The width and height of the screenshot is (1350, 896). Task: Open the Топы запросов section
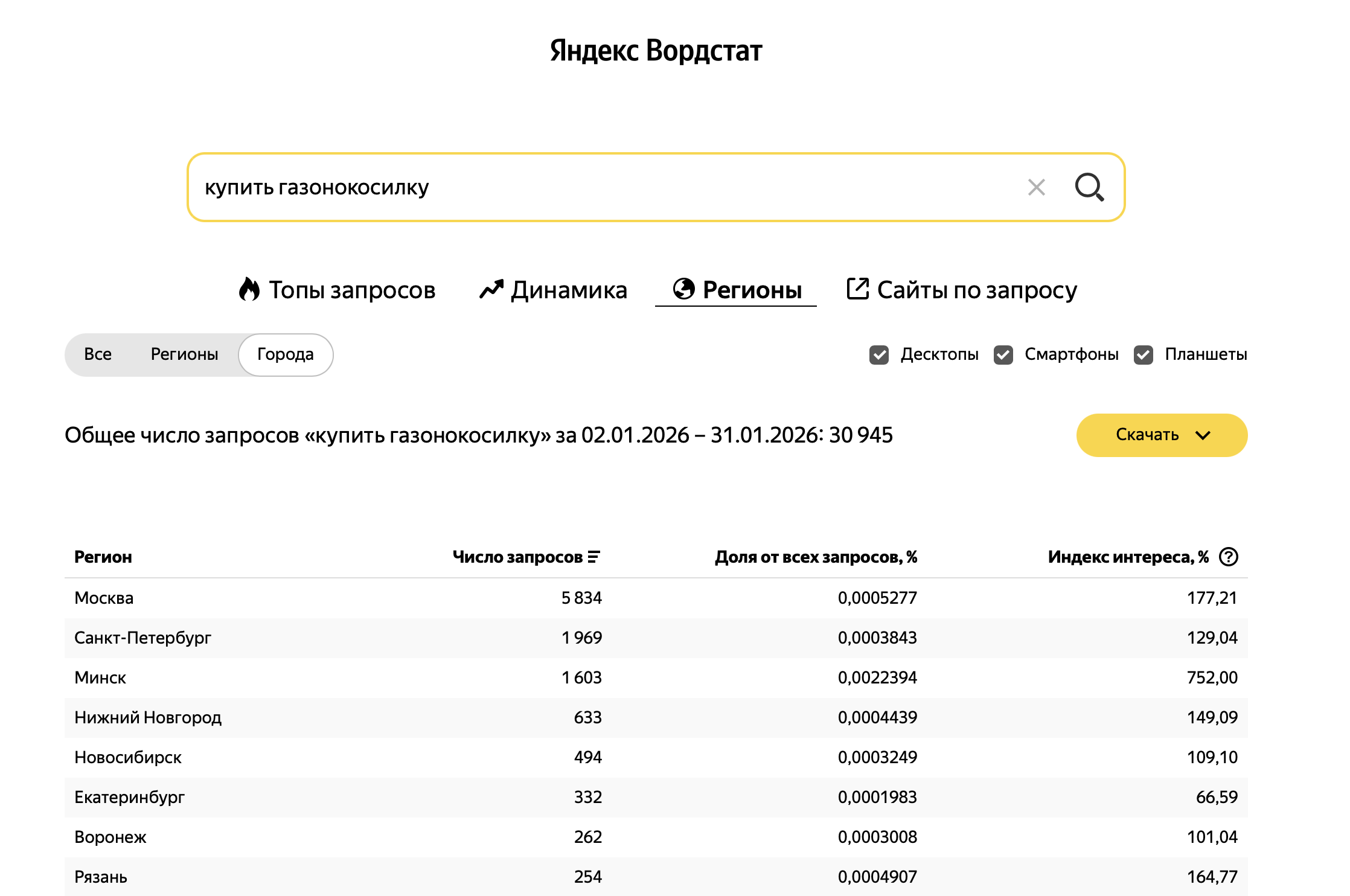pos(352,290)
